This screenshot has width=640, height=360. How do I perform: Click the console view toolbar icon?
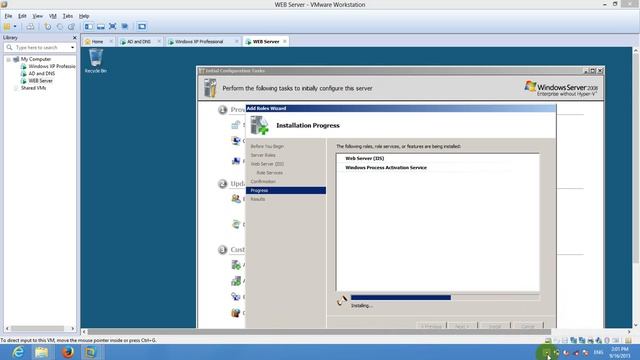(x=142, y=27)
